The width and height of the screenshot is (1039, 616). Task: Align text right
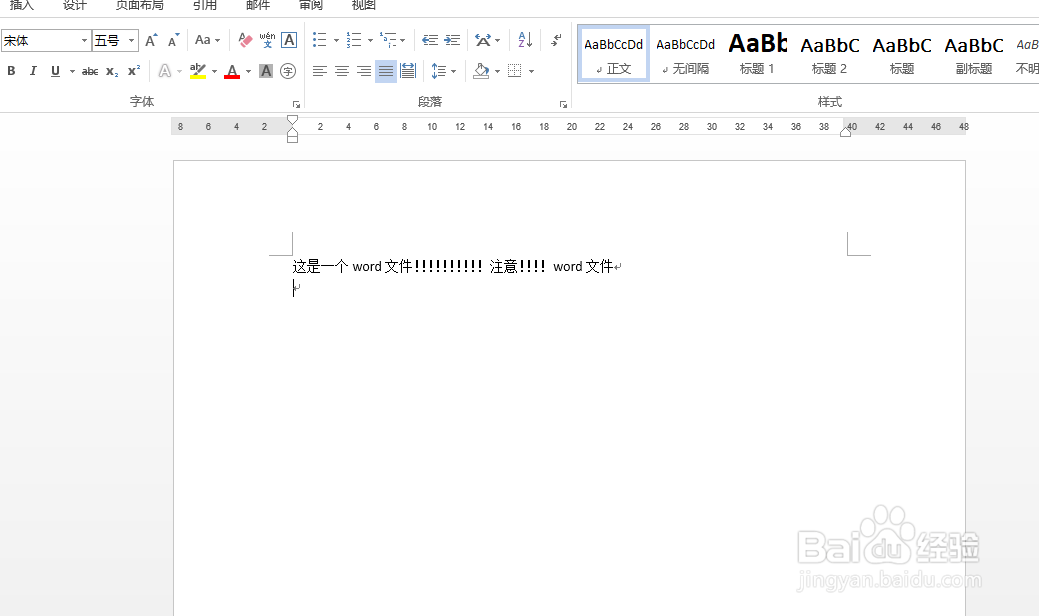coord(364,71)
